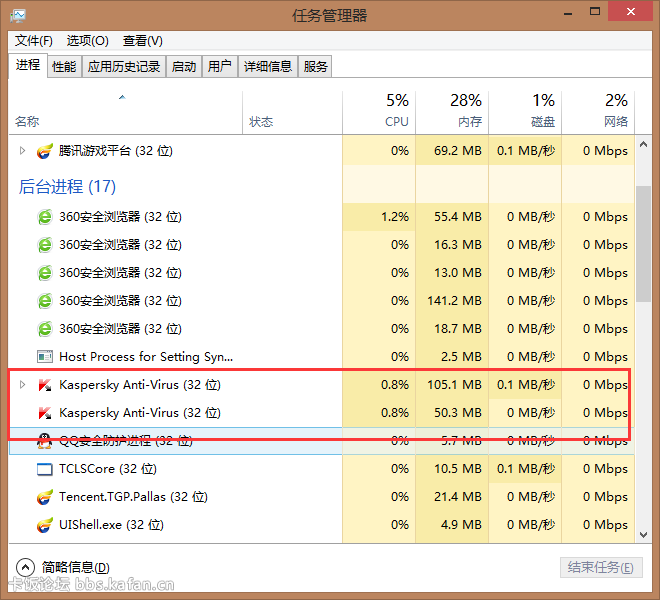The height and width of the screenshot is (600, 660).
Task: Click the 后台进程 (17) group heading
Action: pos(67,187)
